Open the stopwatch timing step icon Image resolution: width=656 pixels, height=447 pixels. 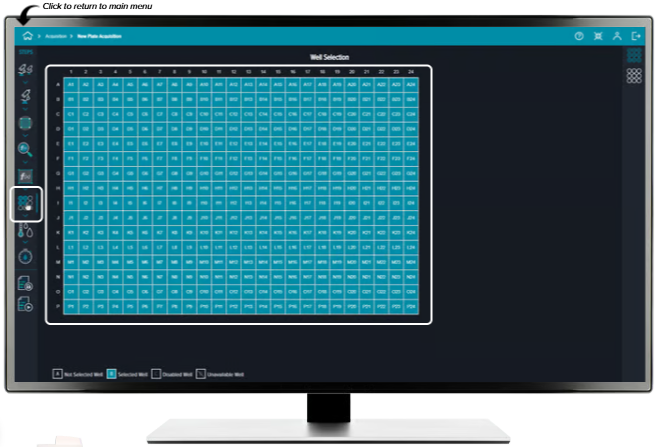click(26, 256)
